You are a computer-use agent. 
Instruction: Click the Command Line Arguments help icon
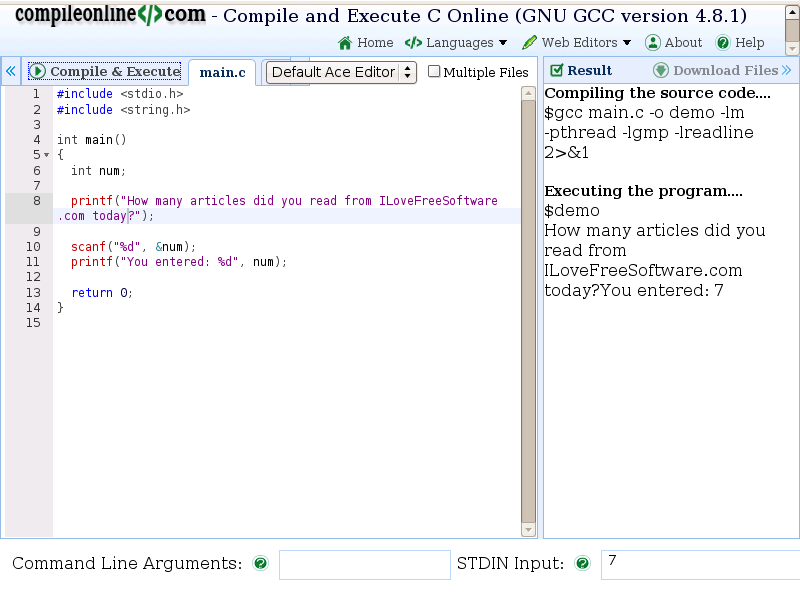[x=261, y=564]
